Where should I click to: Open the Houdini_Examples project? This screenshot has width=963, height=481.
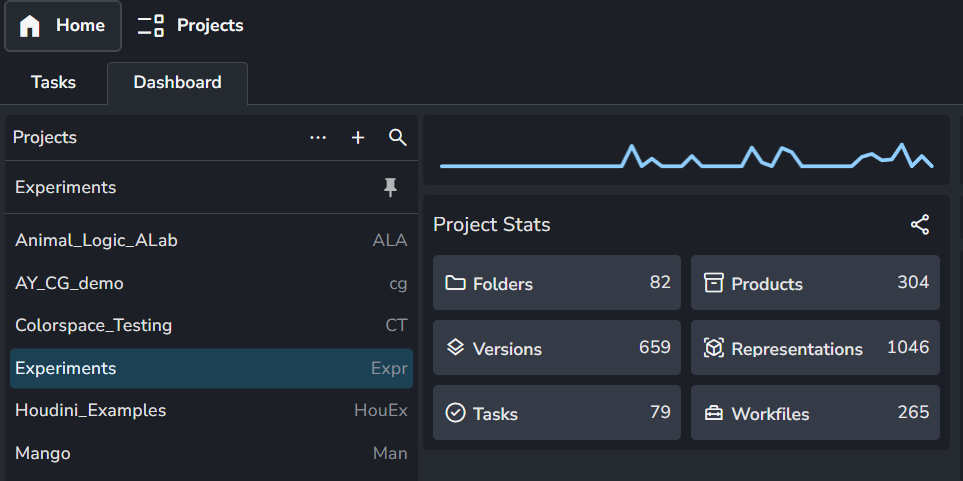point(90,410)
